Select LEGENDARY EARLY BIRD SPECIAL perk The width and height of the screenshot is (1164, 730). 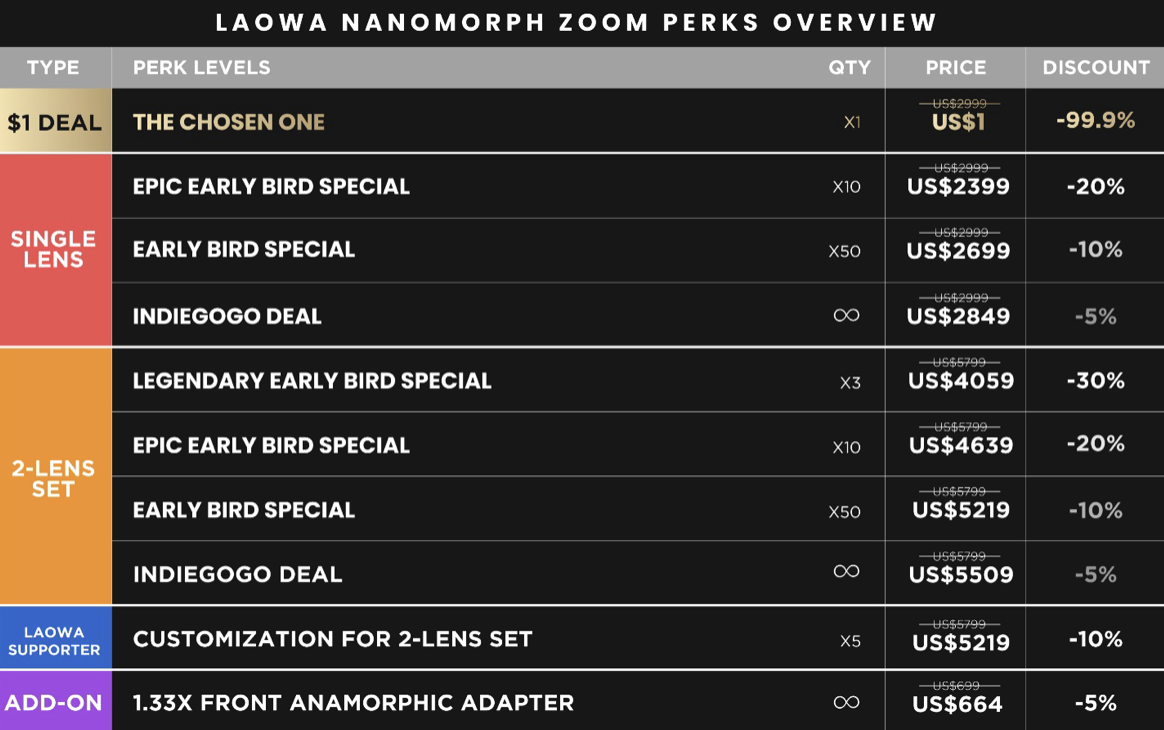tap(312, 381)
